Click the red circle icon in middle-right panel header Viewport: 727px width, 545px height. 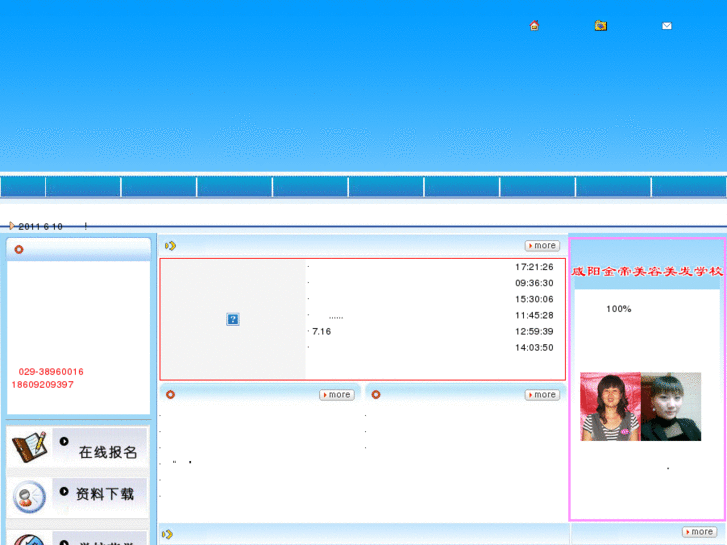tap(376, 394)
